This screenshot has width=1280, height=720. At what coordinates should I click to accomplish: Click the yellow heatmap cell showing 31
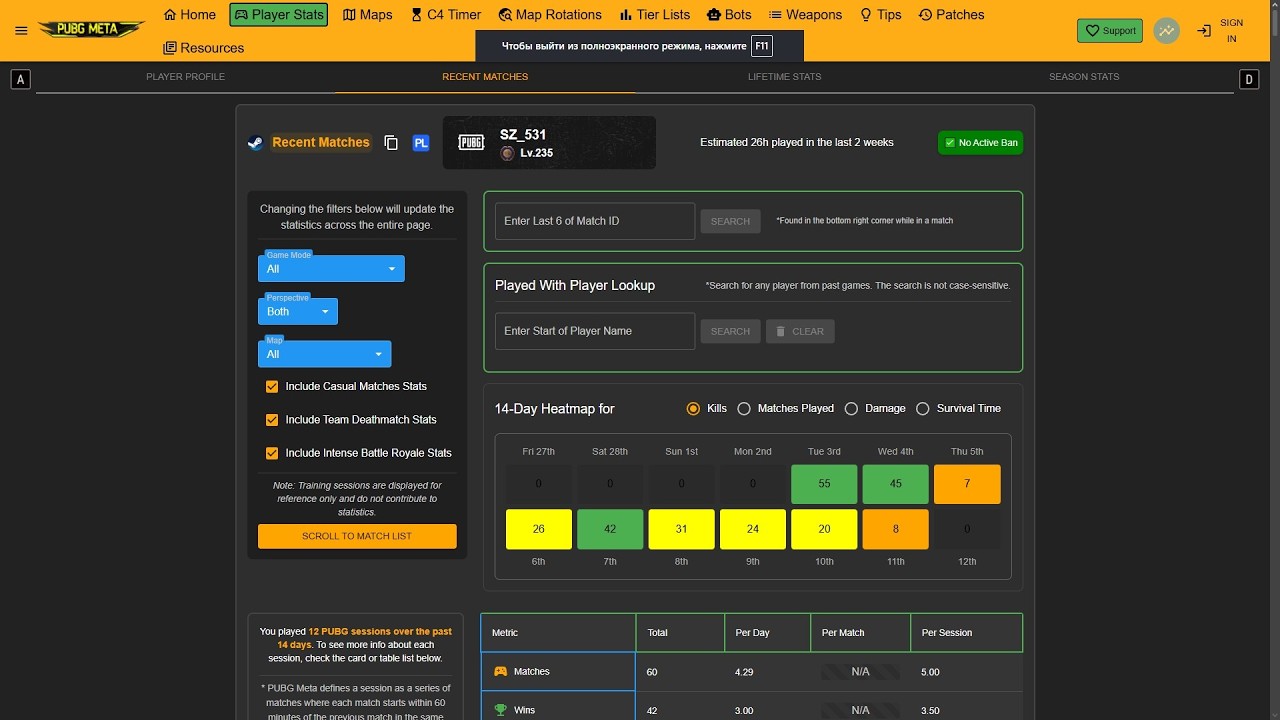coord(681,529)
